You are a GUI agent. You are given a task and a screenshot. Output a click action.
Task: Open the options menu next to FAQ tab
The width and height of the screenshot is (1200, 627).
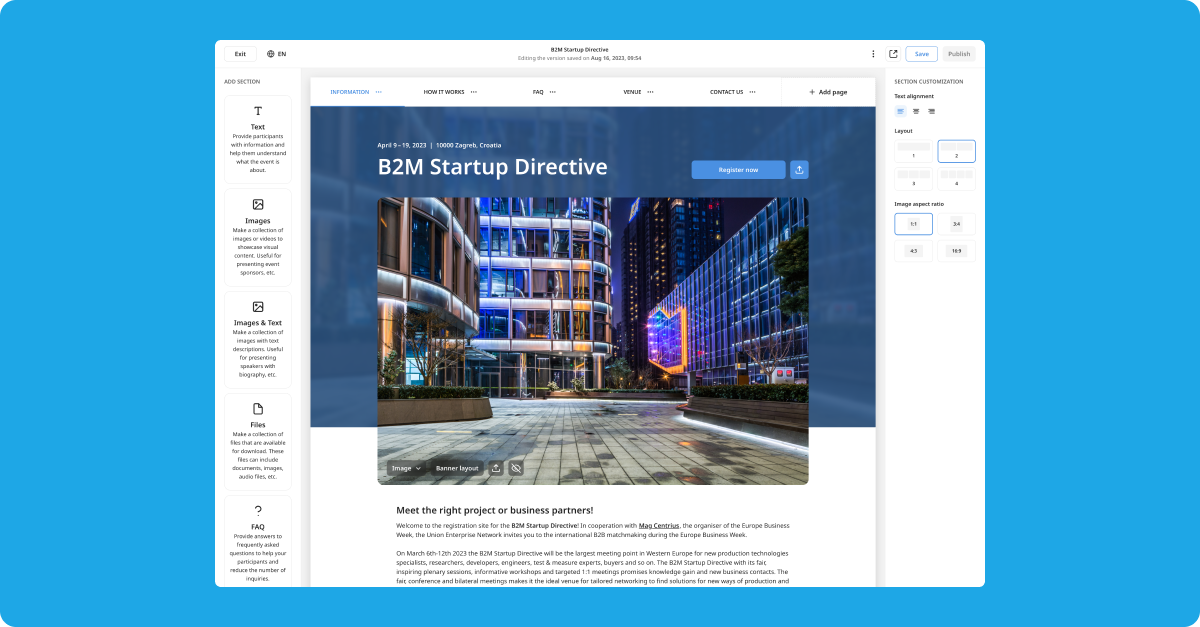point(552,91)
